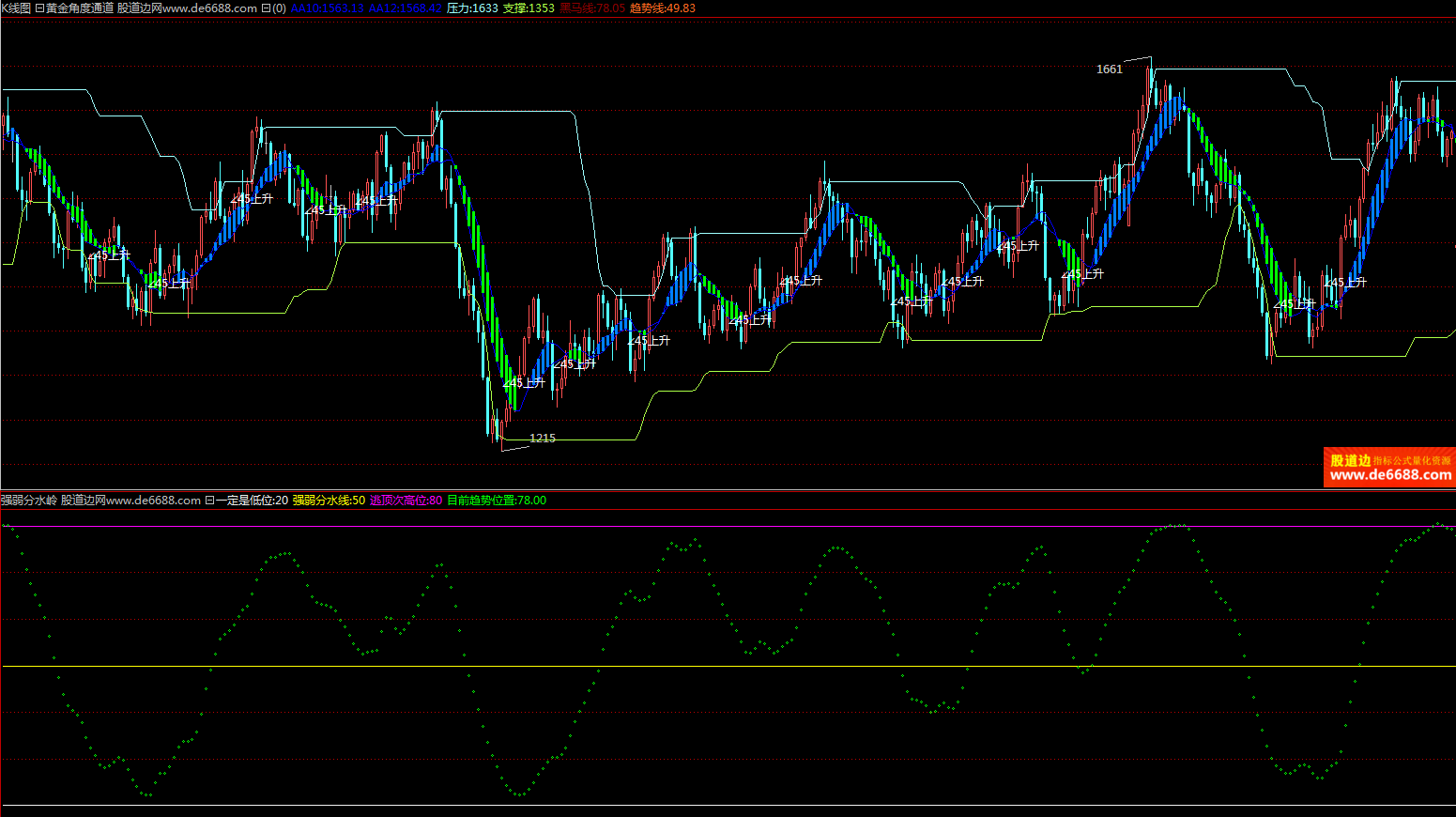This screenshot has height=817, width=1456.
Task: Click the 1661 high price marker
Action: point(1109,69)
